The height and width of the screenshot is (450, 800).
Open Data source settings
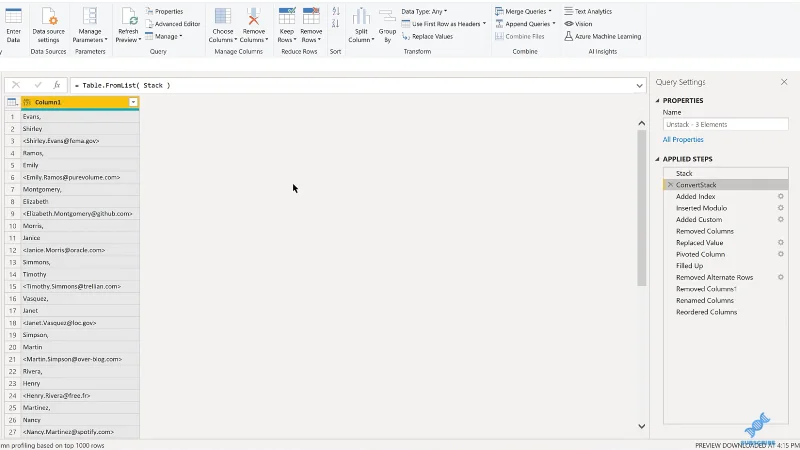(48, 25)
